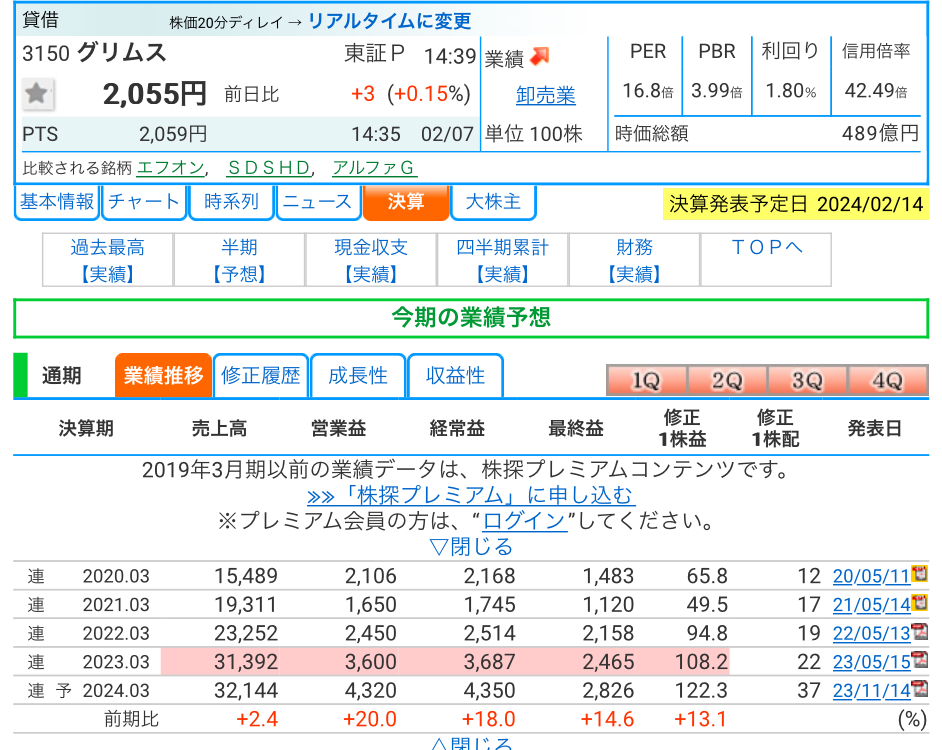
Task: Open the 22/05/13 announcement date link
Action: click(872, 633)
